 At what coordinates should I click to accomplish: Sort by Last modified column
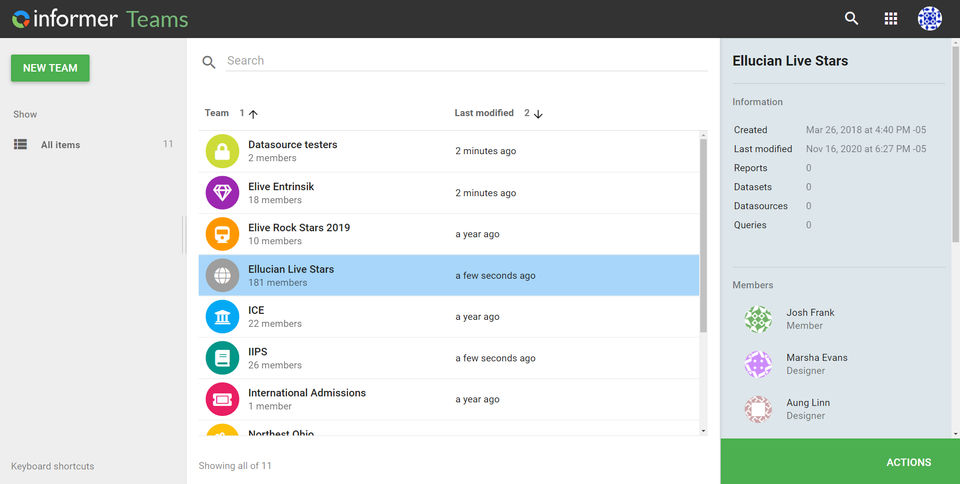(x=484, y=113)
